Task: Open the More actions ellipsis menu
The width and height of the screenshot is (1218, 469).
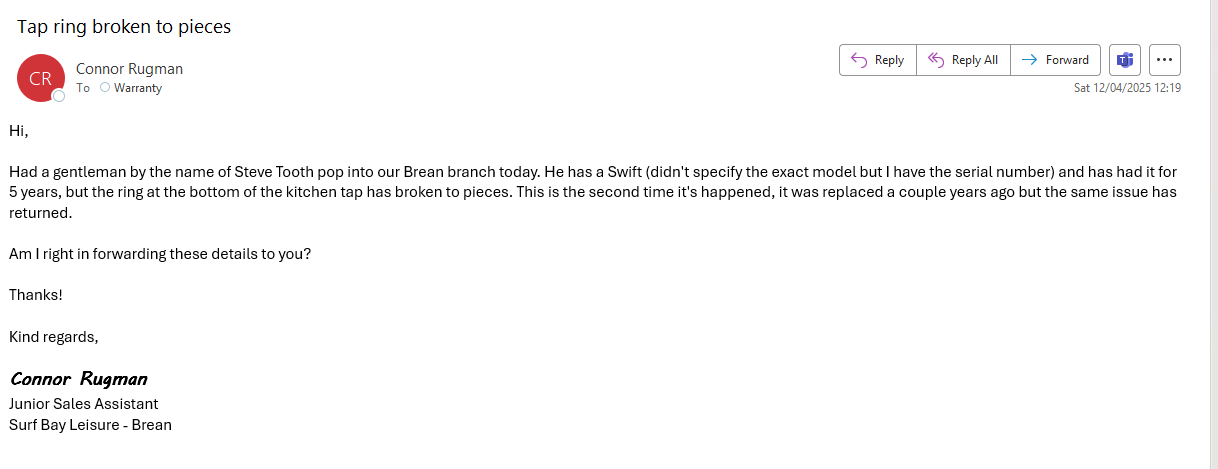Action: click(x=1165, y=60)
